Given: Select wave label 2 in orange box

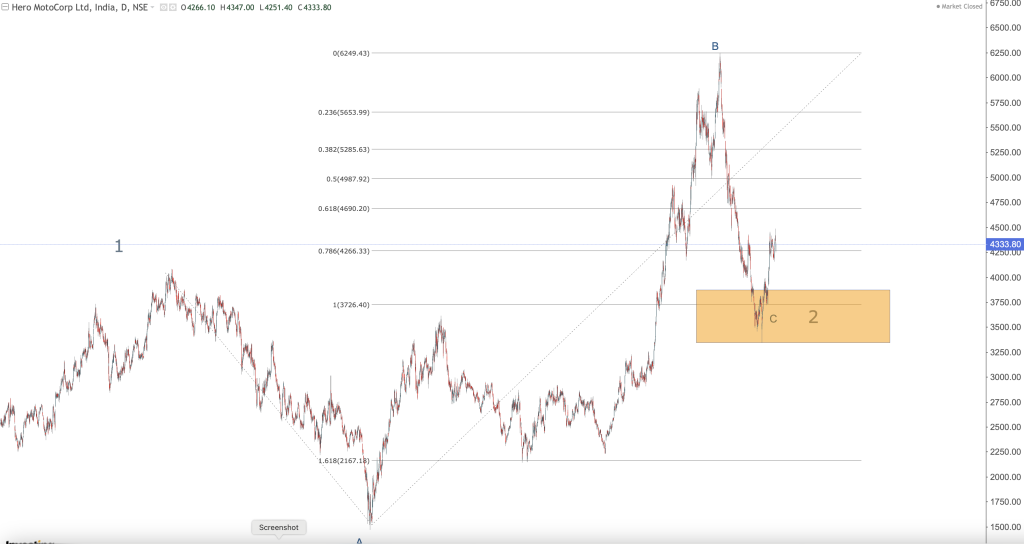Looking at the screenshot, I should point(813,317).
